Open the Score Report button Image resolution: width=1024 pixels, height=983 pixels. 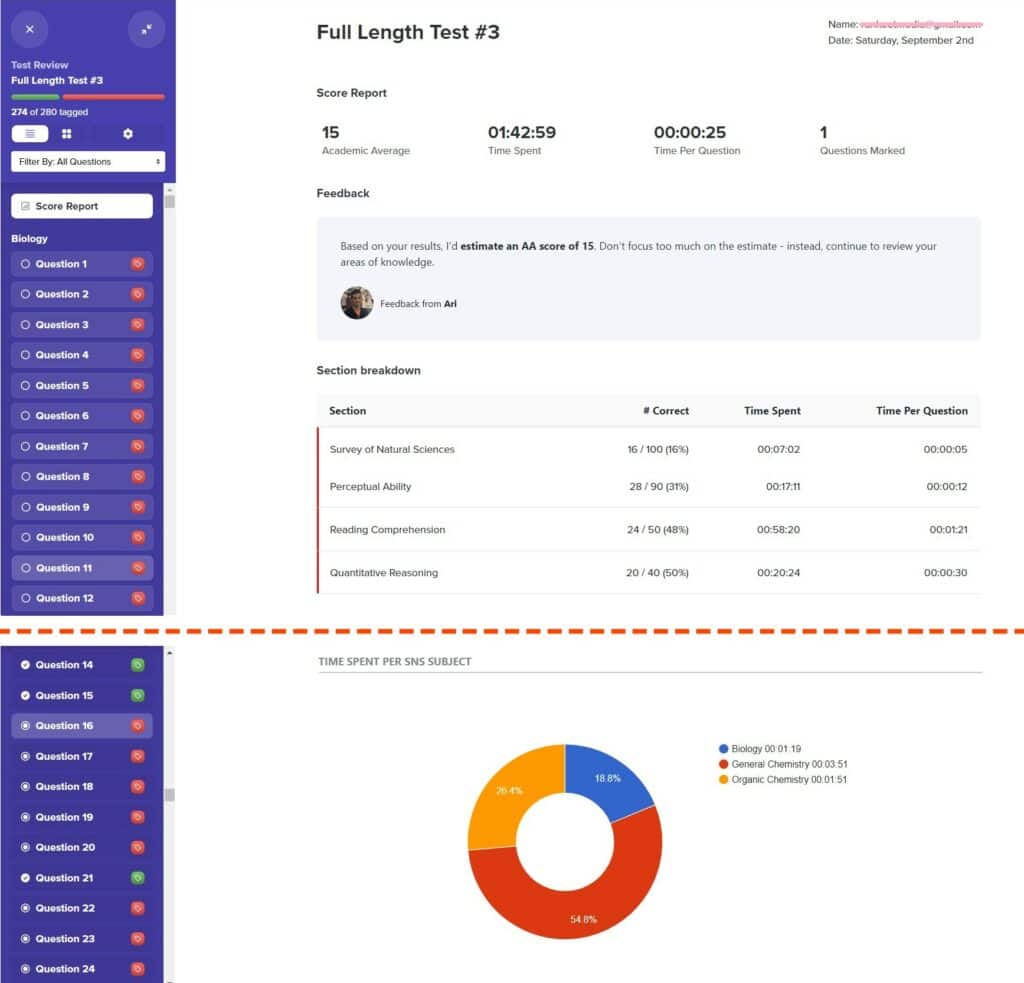pos(81,205)
